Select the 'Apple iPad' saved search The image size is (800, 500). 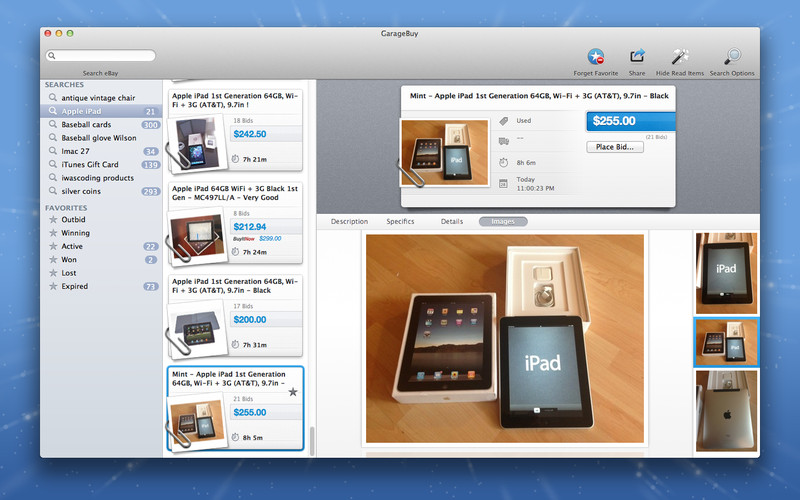point(101,111)
